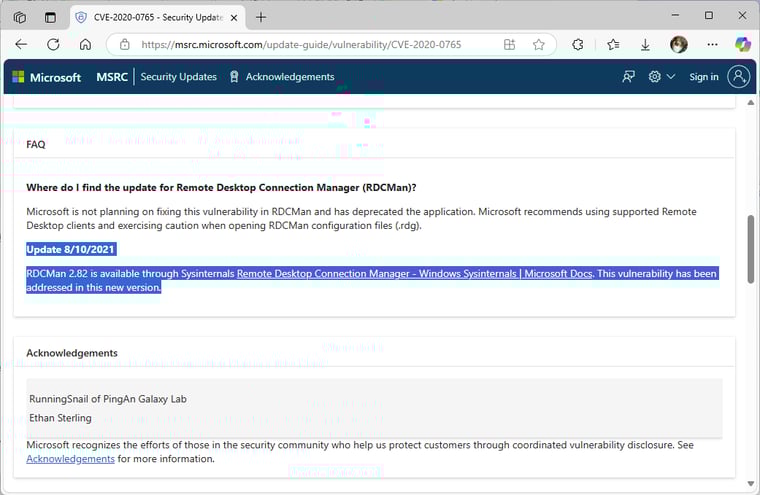Click the RDCMan update question heading

(x=221, y=188)
